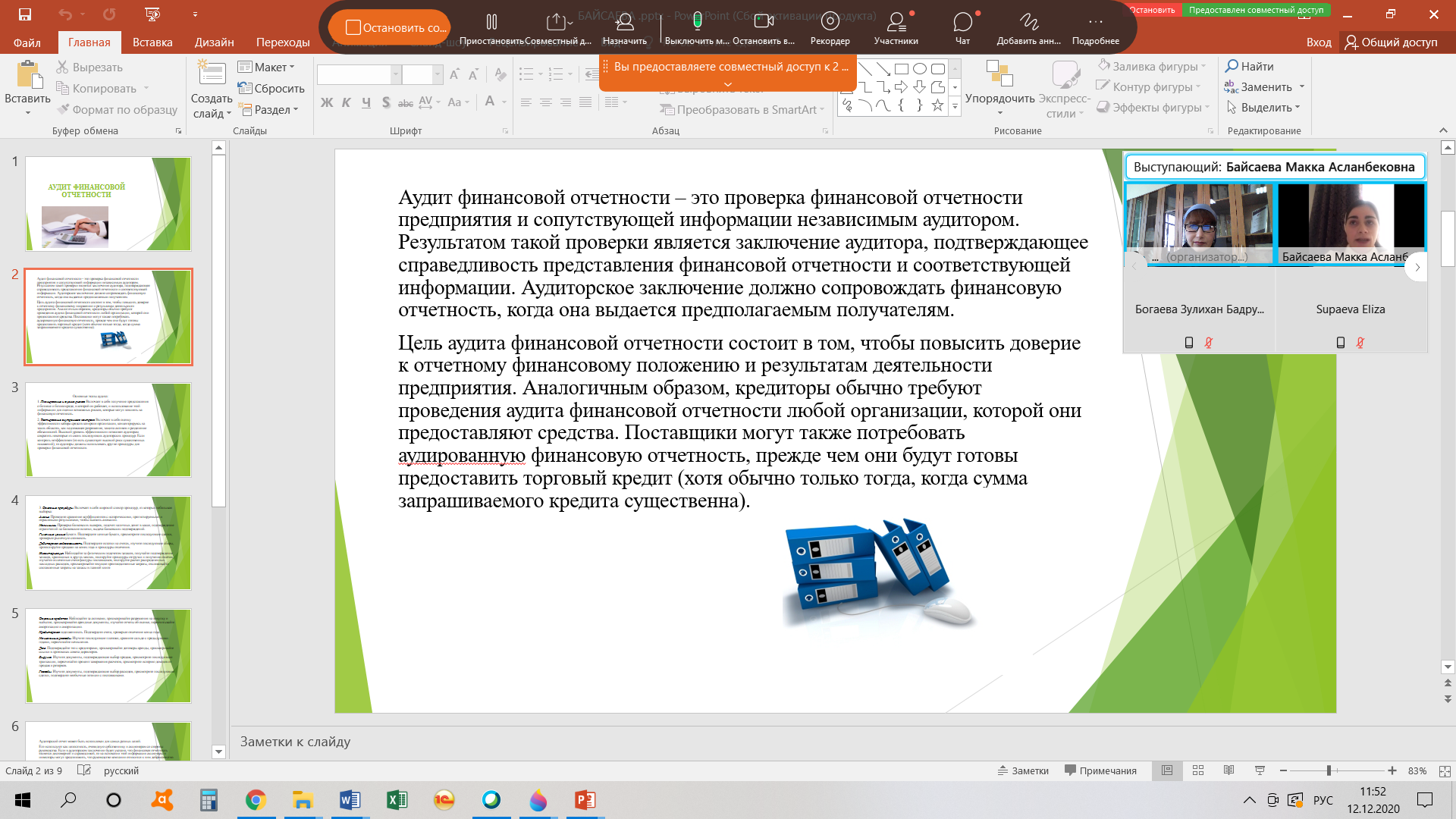Open Google Chrome from taskbar

pos(256,800)
